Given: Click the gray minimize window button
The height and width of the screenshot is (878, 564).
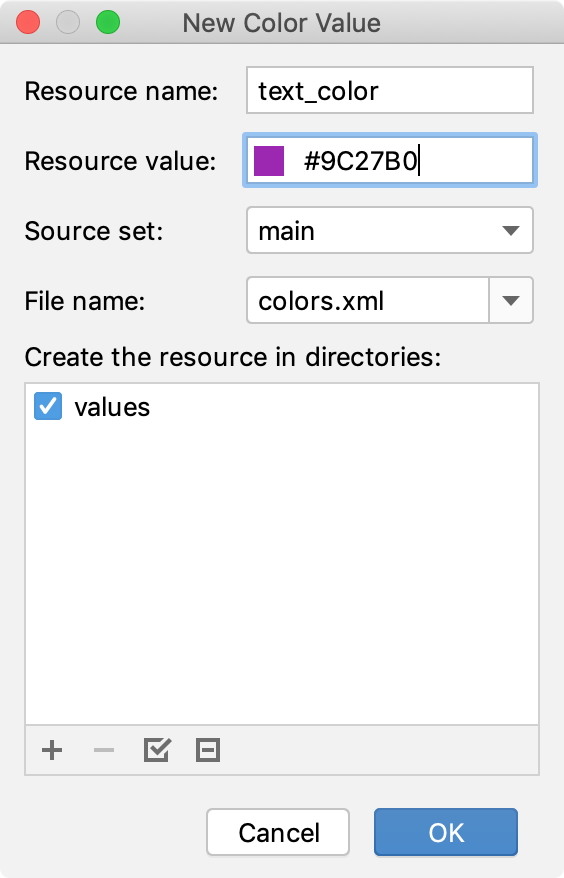Looking at the screenshot, I should click(x=68, y=22).
